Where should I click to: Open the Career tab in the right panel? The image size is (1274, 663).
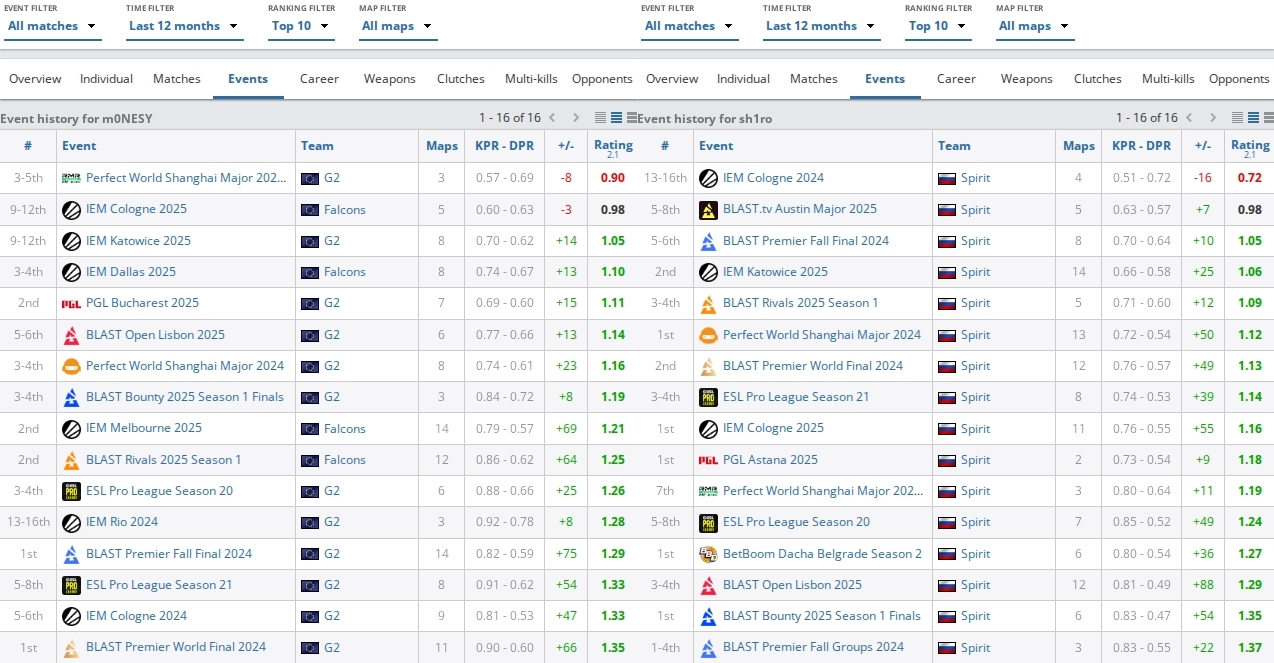[x=956, y=79]
